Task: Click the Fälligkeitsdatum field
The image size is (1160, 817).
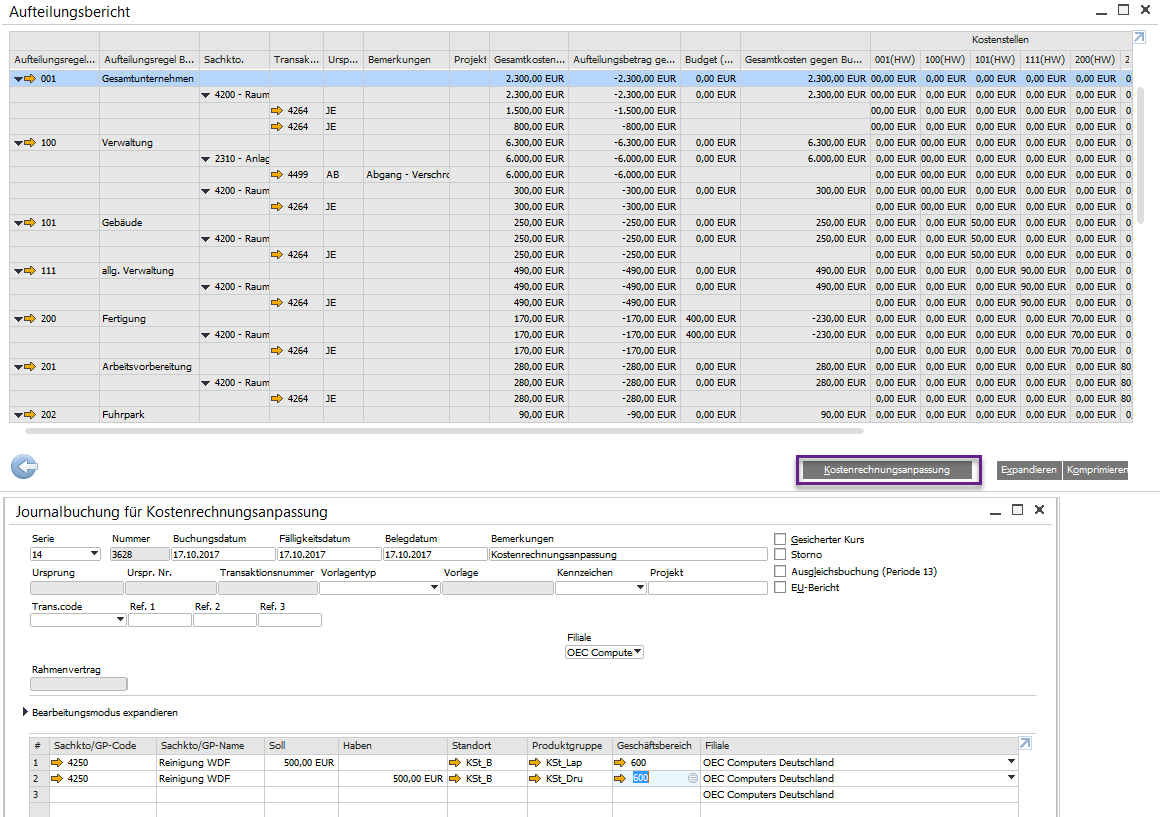Action: pos(329,554)
